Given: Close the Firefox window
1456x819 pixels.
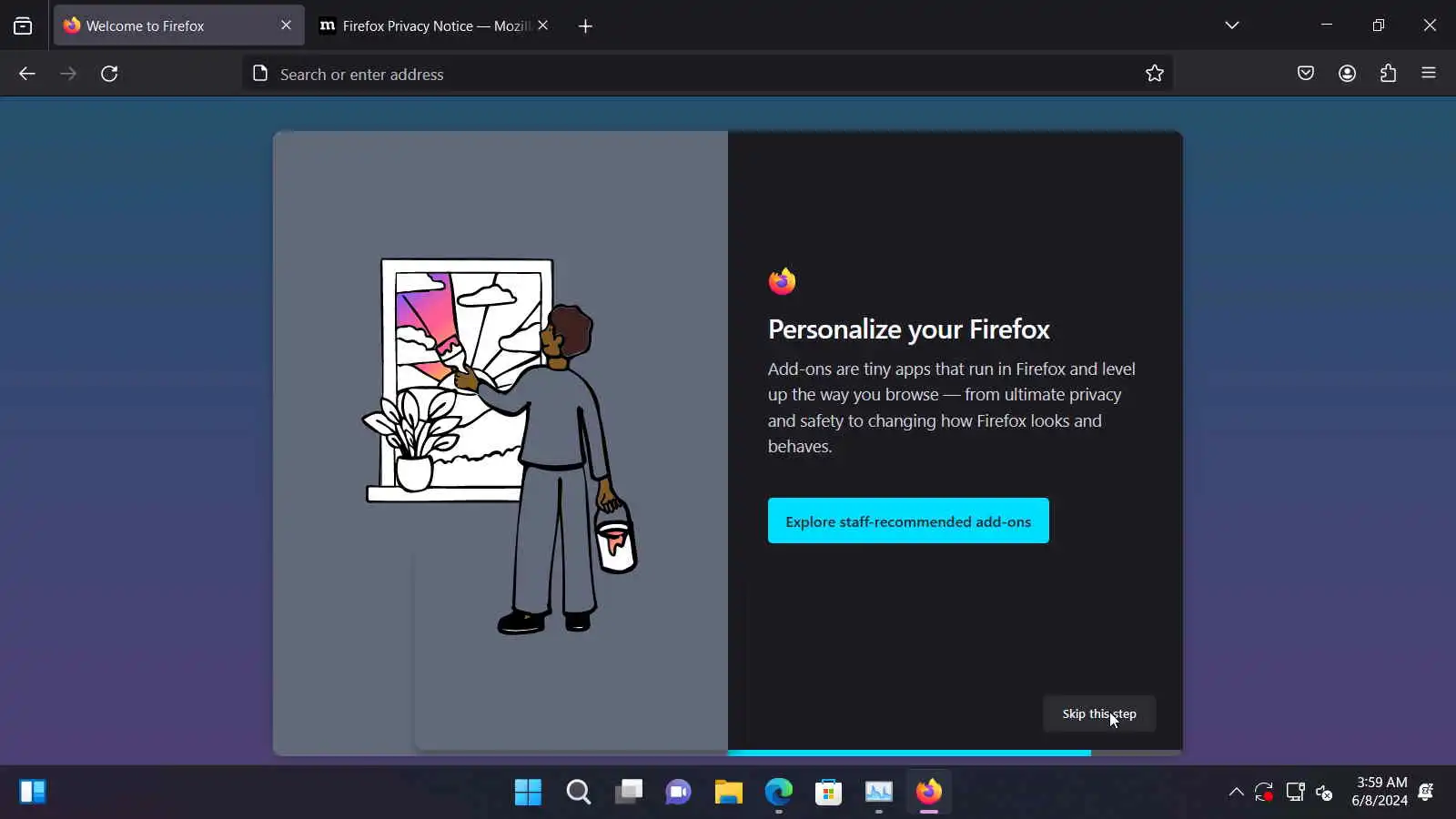Looking at the screenshot, I should tap(1430, 25).
